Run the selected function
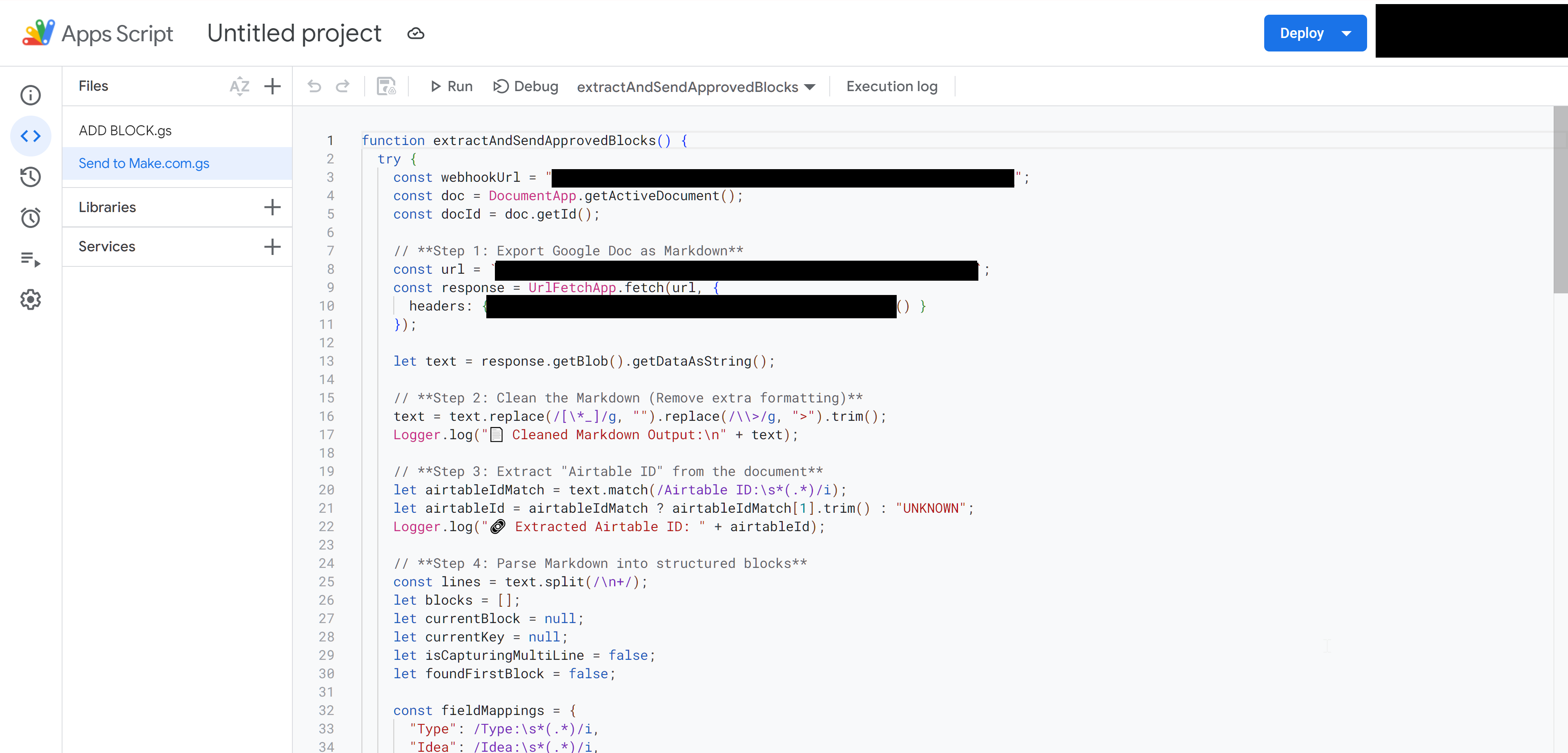 click(451, 87)
